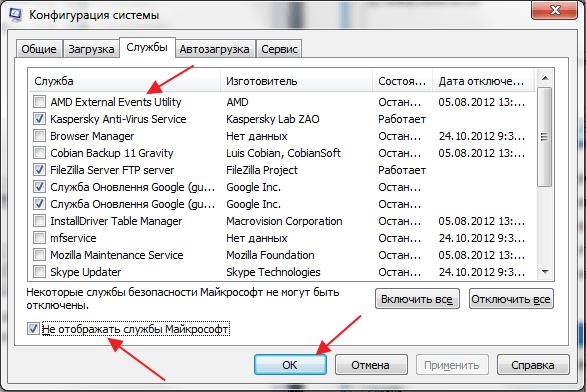The image size is (586, 392).
Task: Select the 'AMD External Events Utility' row name
Action: pyautogui.click(x=116, y=102)
